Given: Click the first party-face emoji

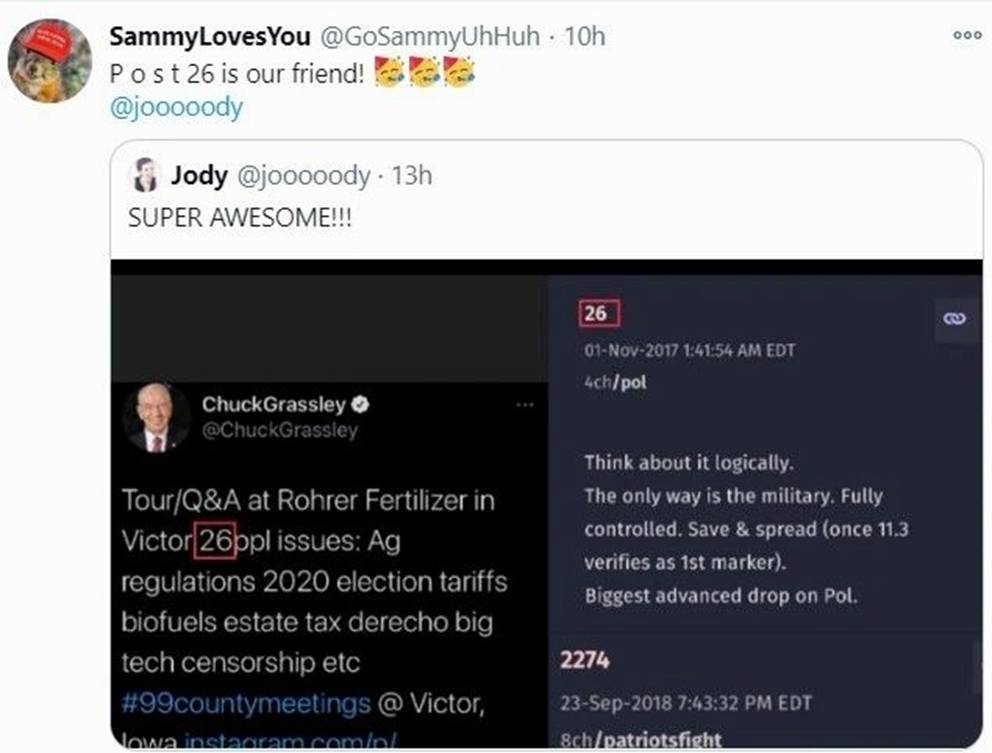Looking at the screenshot, I should pos(390,73).
